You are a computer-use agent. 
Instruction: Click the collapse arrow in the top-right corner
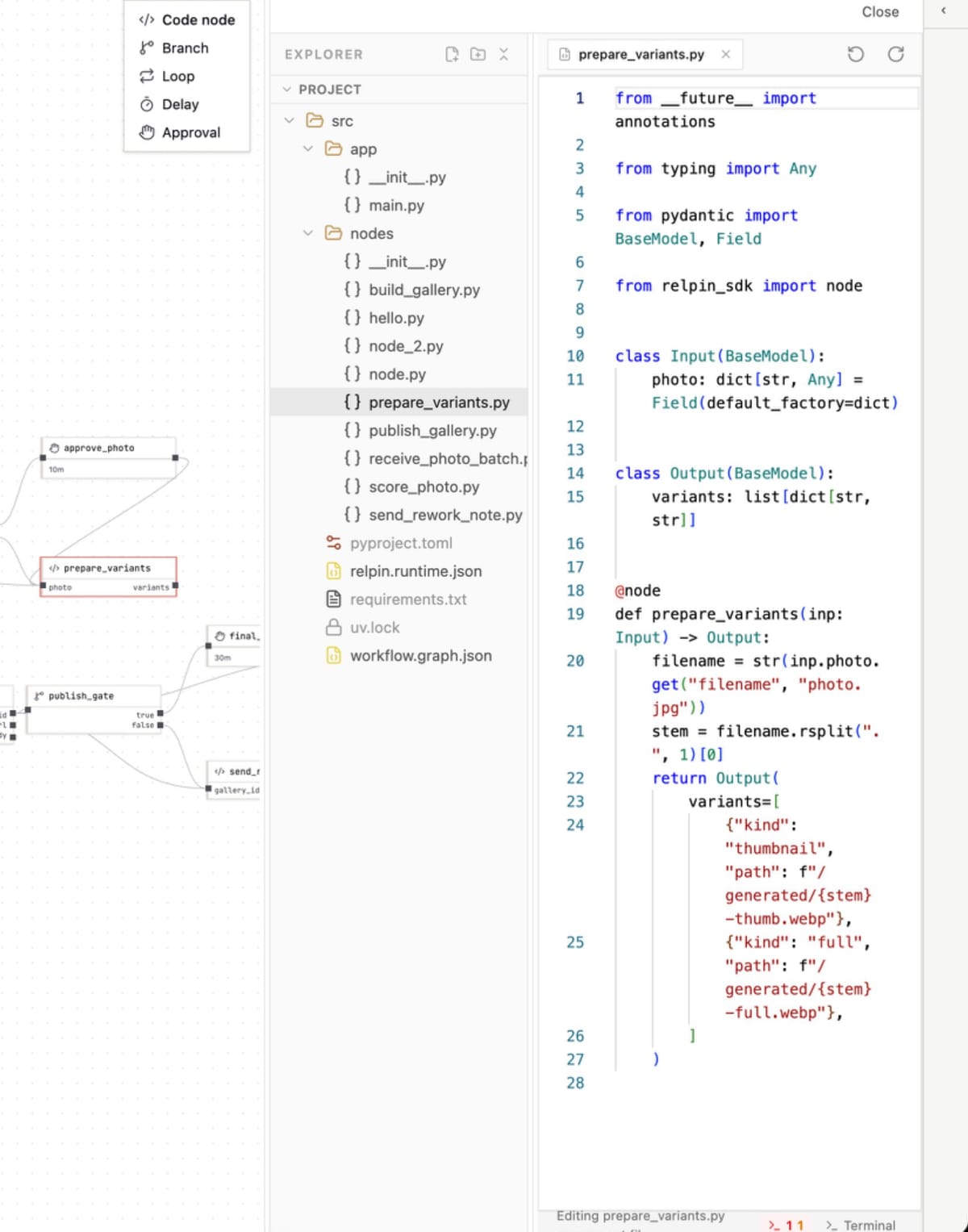(944, 10)
